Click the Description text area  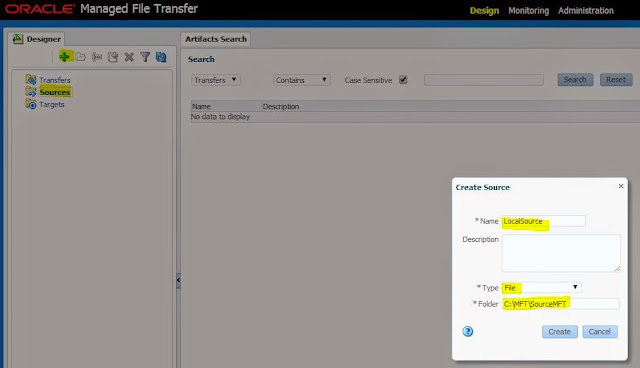pos(561,253)
